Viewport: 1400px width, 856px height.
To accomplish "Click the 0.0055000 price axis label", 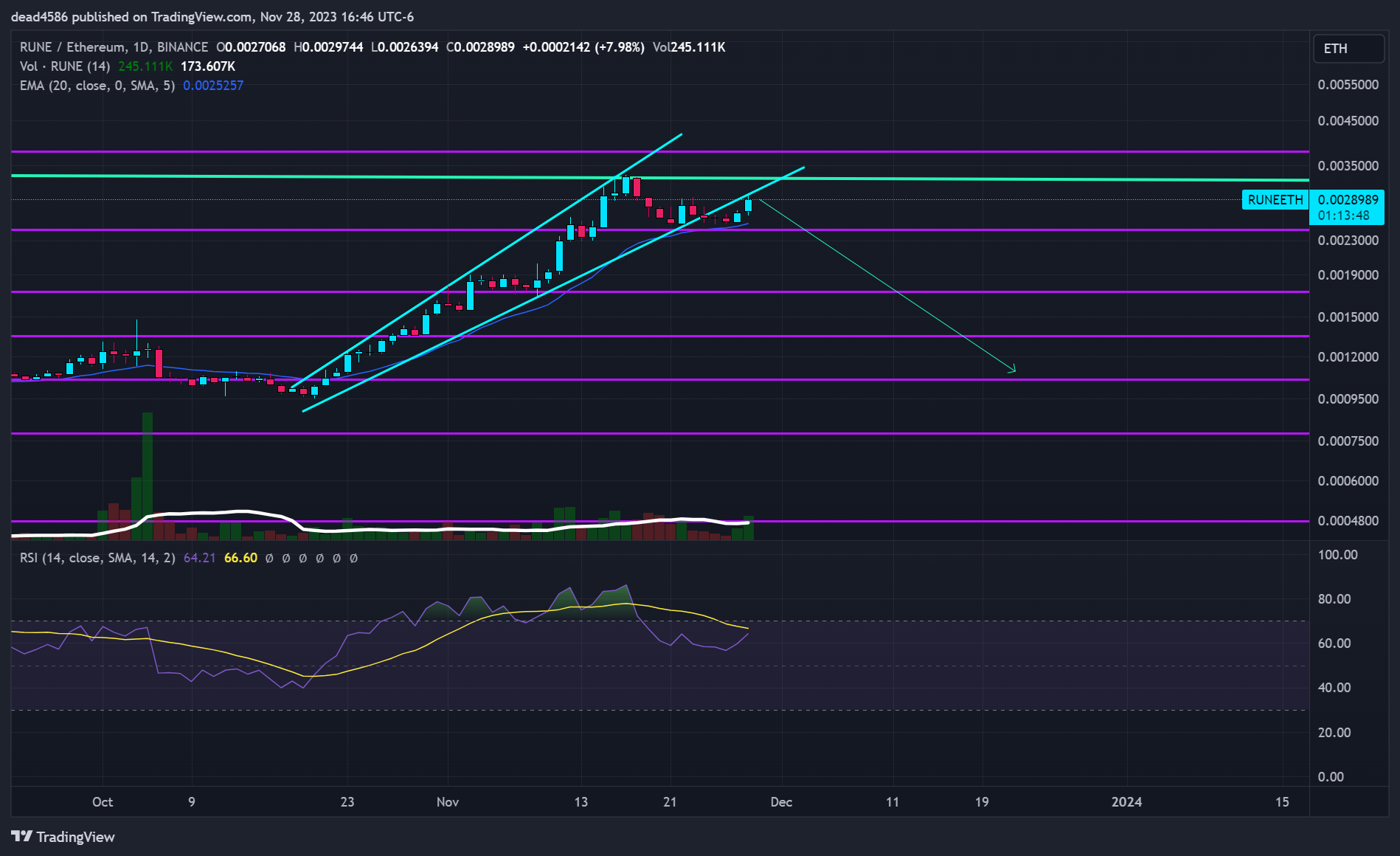I will coord(1348,85).
